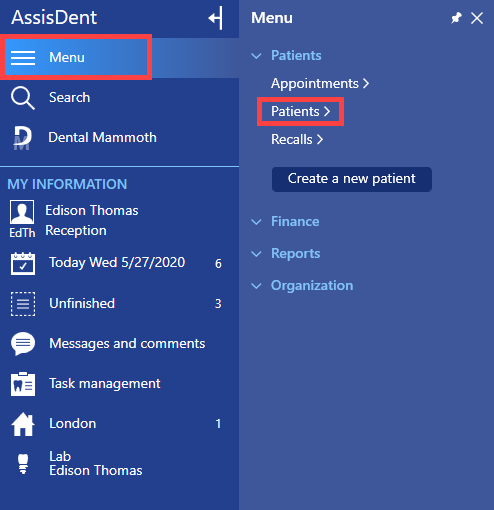The height and width of the screenshot is (510, 494).
Task: Click the AssisDent title text
Action: pyautogui.click(x=54, y=17)
